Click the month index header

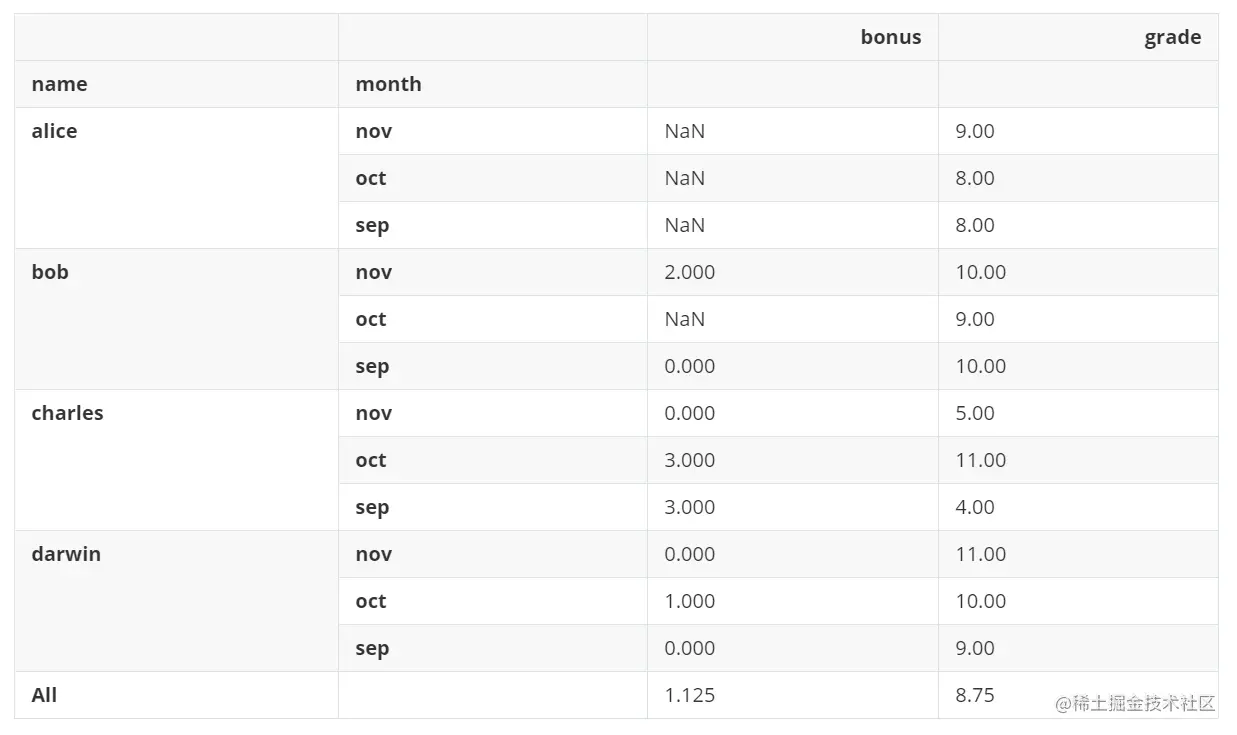[388, 85]
